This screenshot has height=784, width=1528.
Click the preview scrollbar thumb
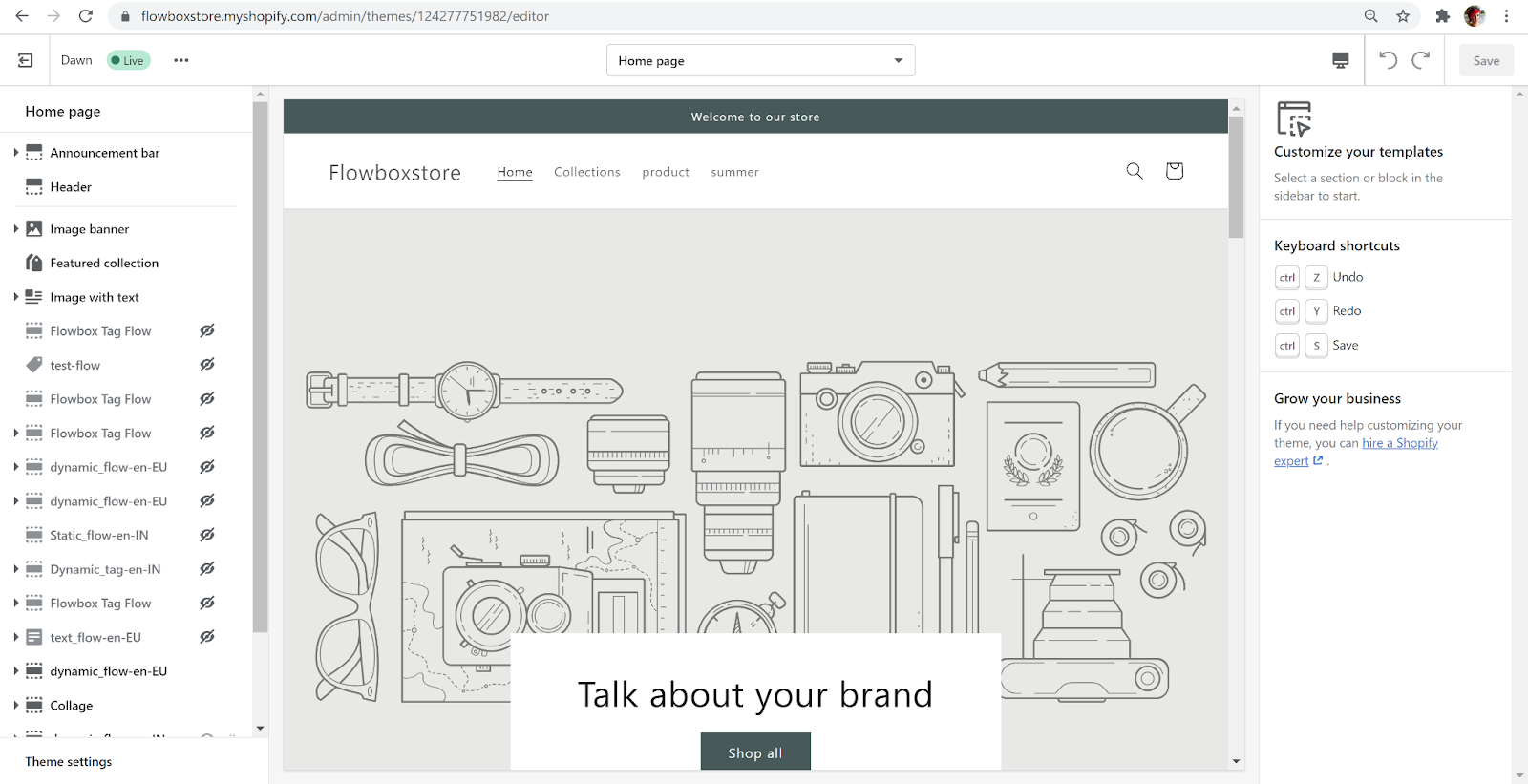click(1236, 177)
